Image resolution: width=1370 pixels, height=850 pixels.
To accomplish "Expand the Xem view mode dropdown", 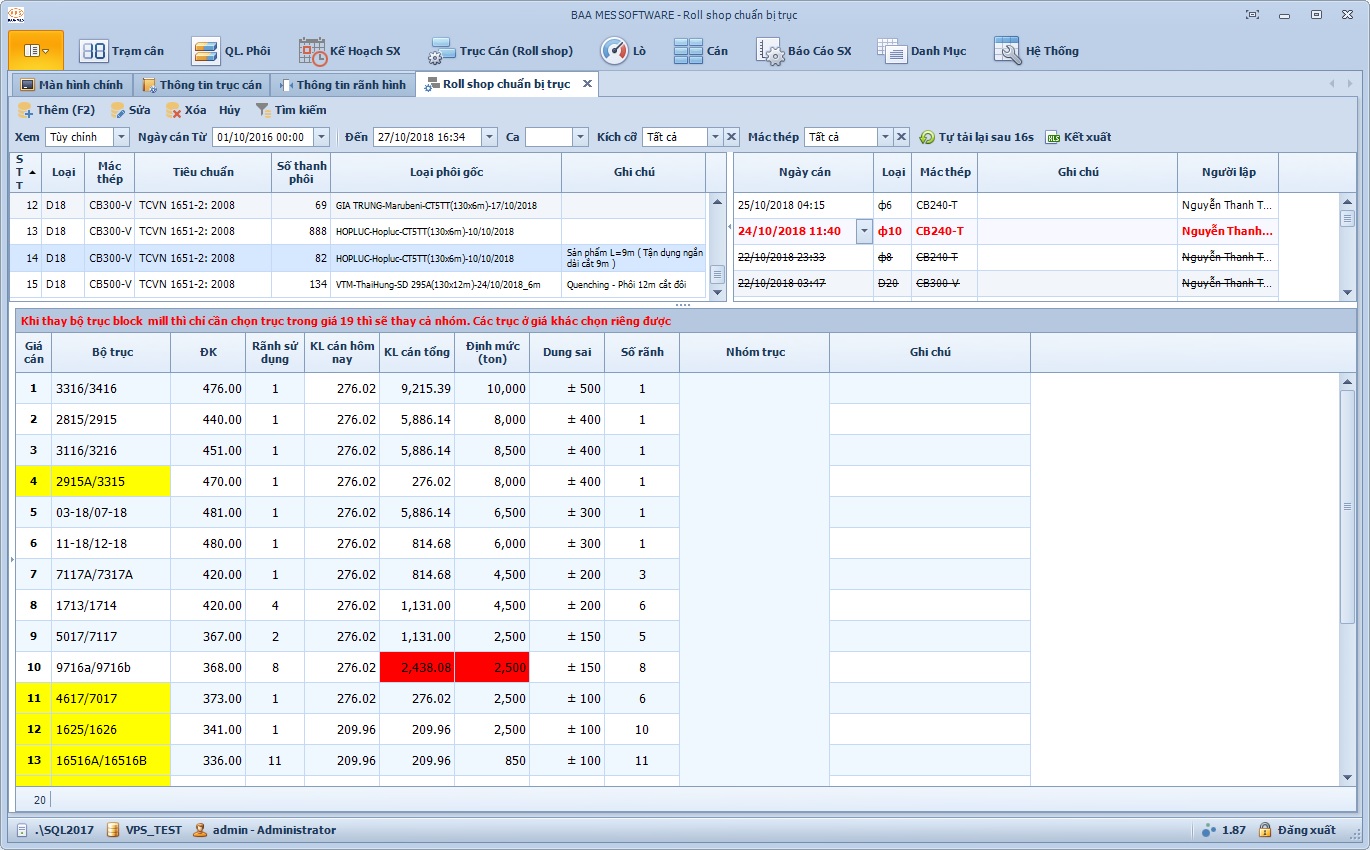I will 121,137.
